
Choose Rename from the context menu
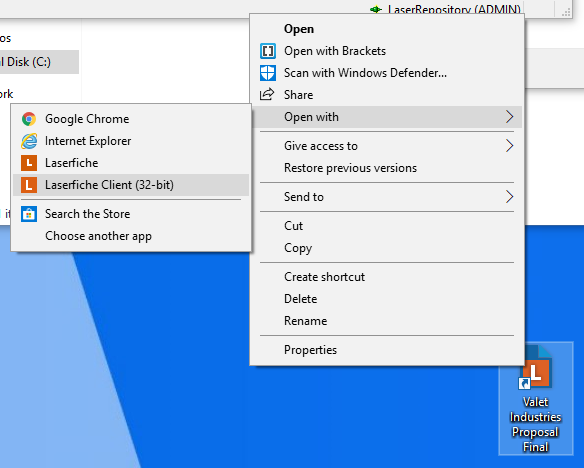point(387,321)
